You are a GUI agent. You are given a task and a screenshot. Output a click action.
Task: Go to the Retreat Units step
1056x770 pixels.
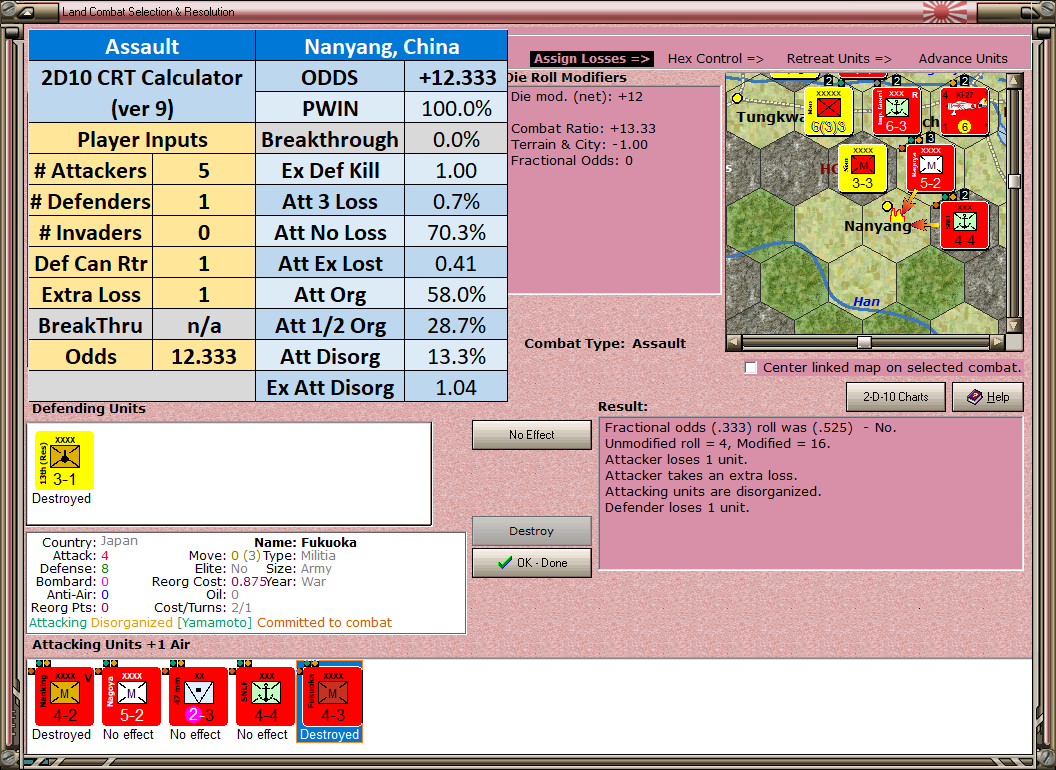click(839, 59)
